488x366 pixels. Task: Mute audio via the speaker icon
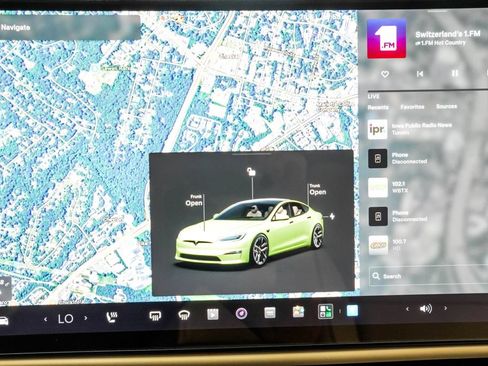(x=426, y=309)
